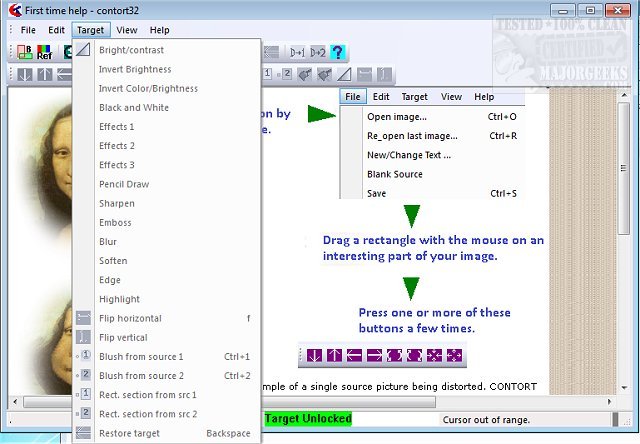The height and width of the screenshot is (444, 640).
Task: Apply Edge effect
Action: [167, 280]
